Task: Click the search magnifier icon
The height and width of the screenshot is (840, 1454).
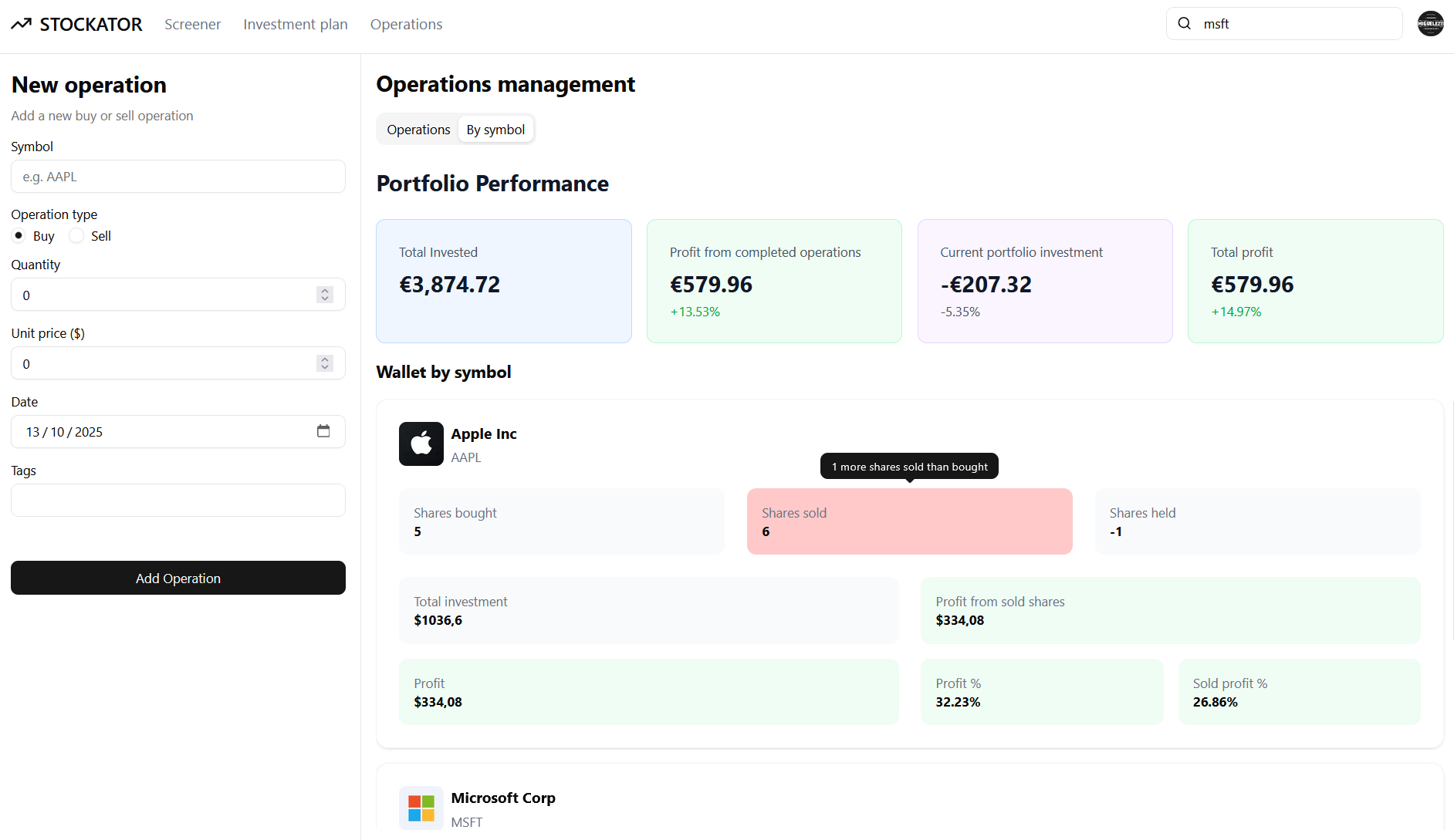Action: click(x=1185, y=23)
